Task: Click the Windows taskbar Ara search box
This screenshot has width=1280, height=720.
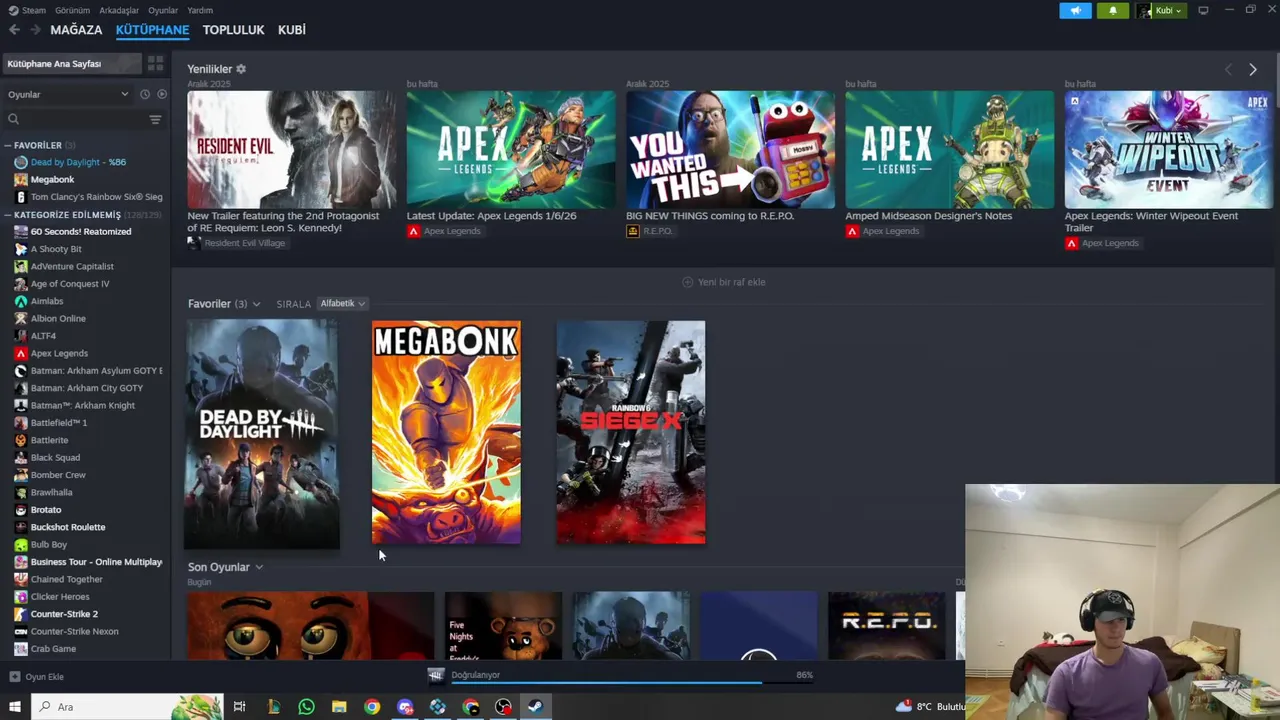Action: point(127,707)
